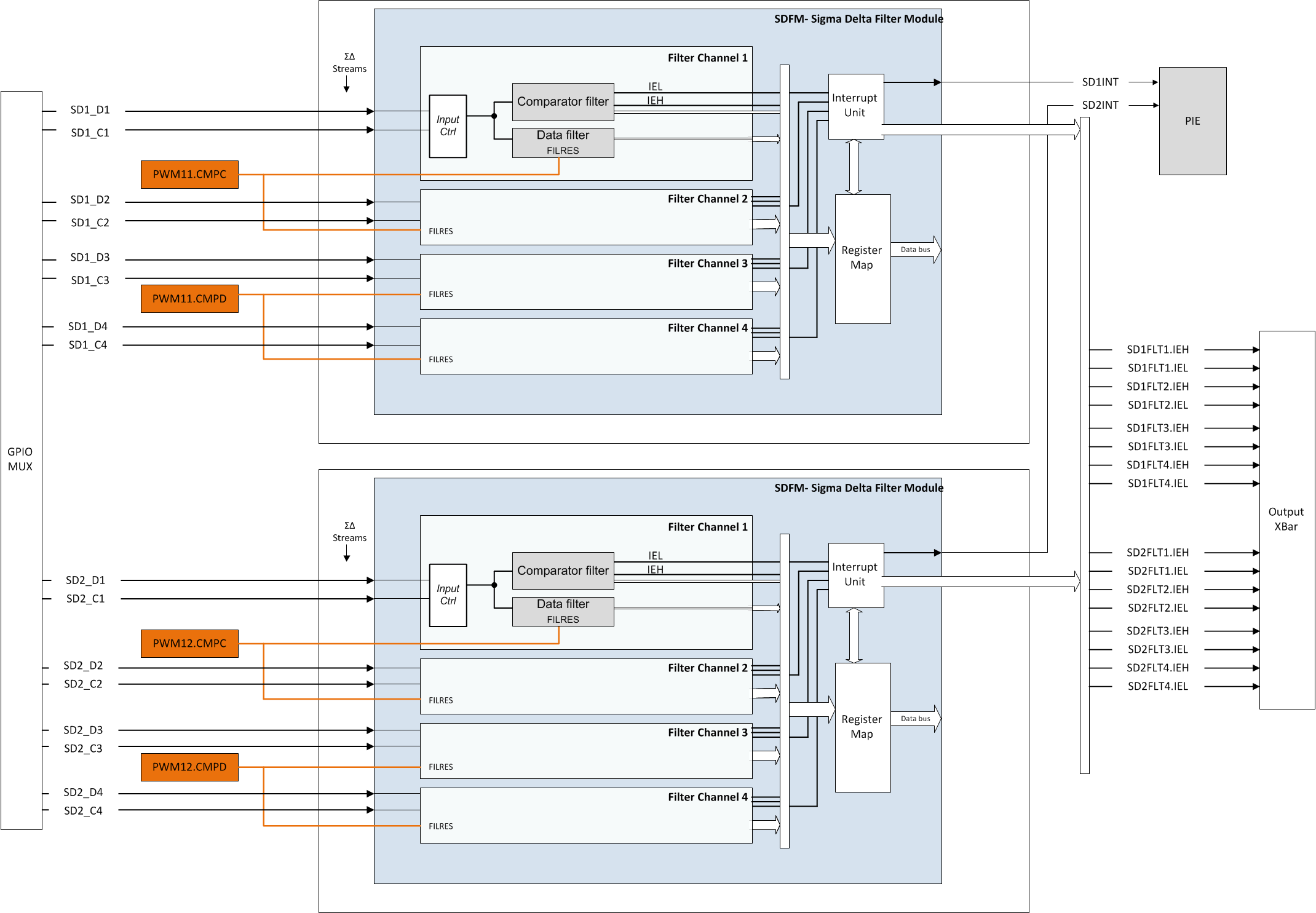Switch to the lower SDFM module header
Viewport: 1316px width, 913px height.
tap(858, 488)
